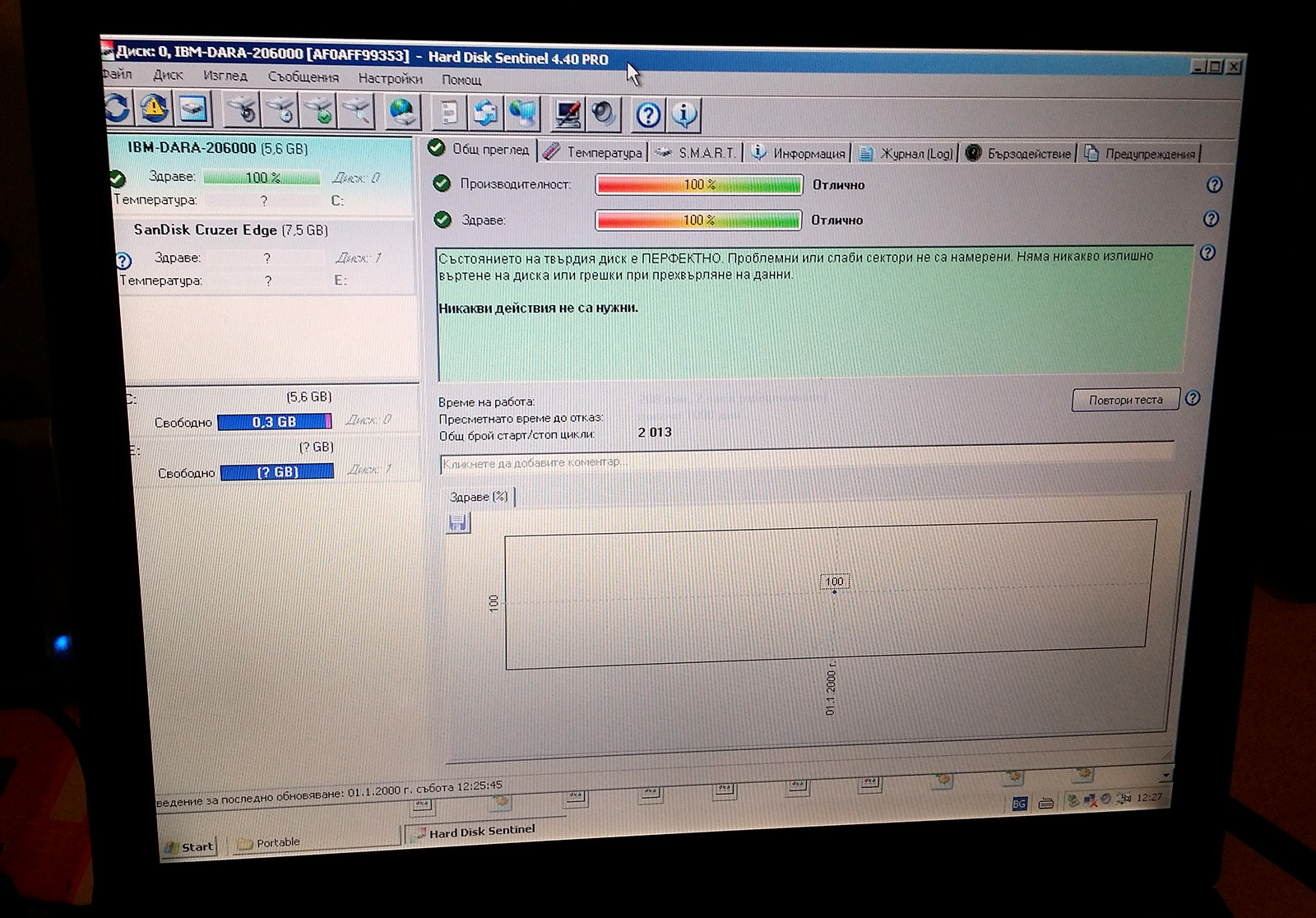Click the globe with monitor network icon

[521, 114]
